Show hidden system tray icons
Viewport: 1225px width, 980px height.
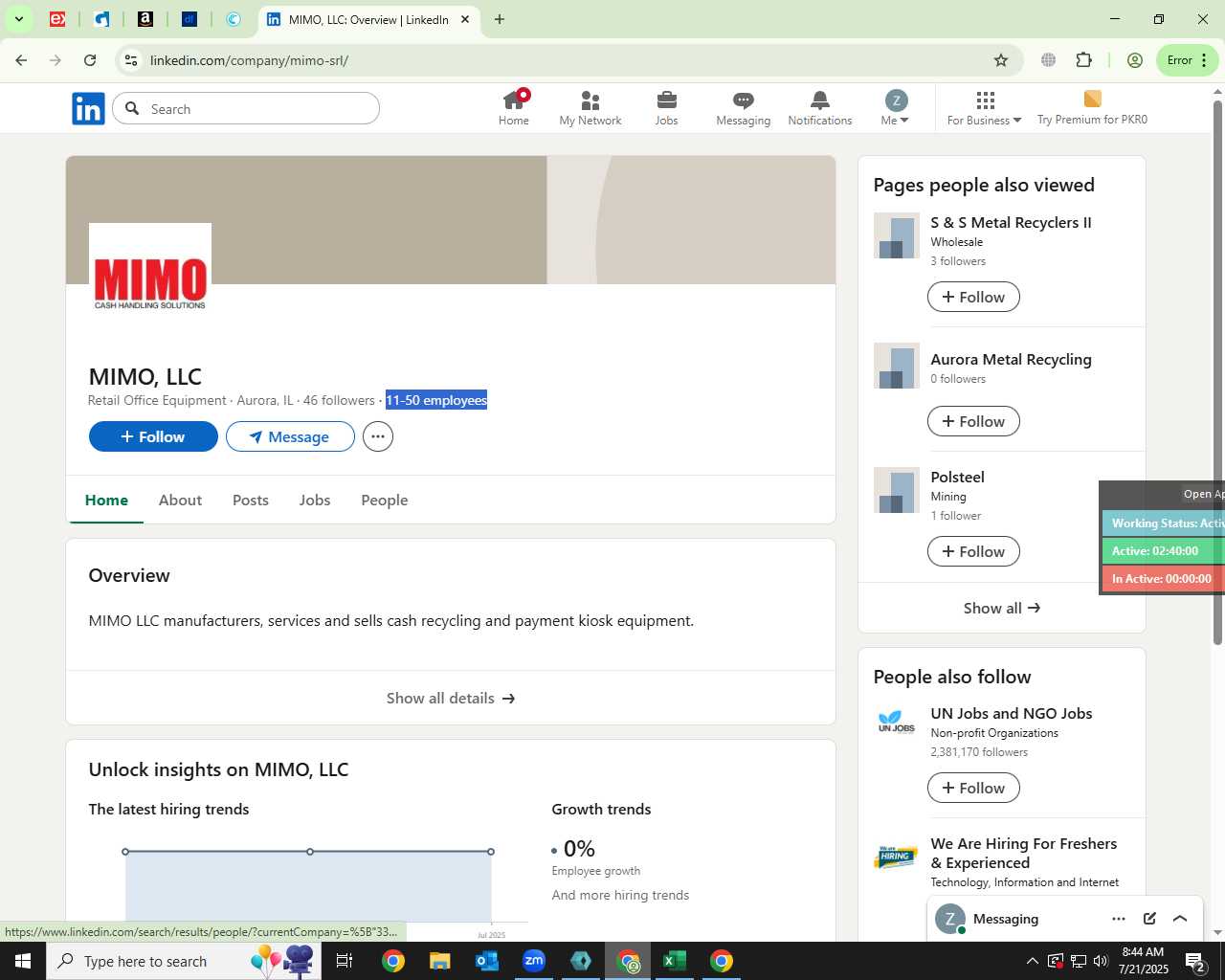coord(1032,961)
